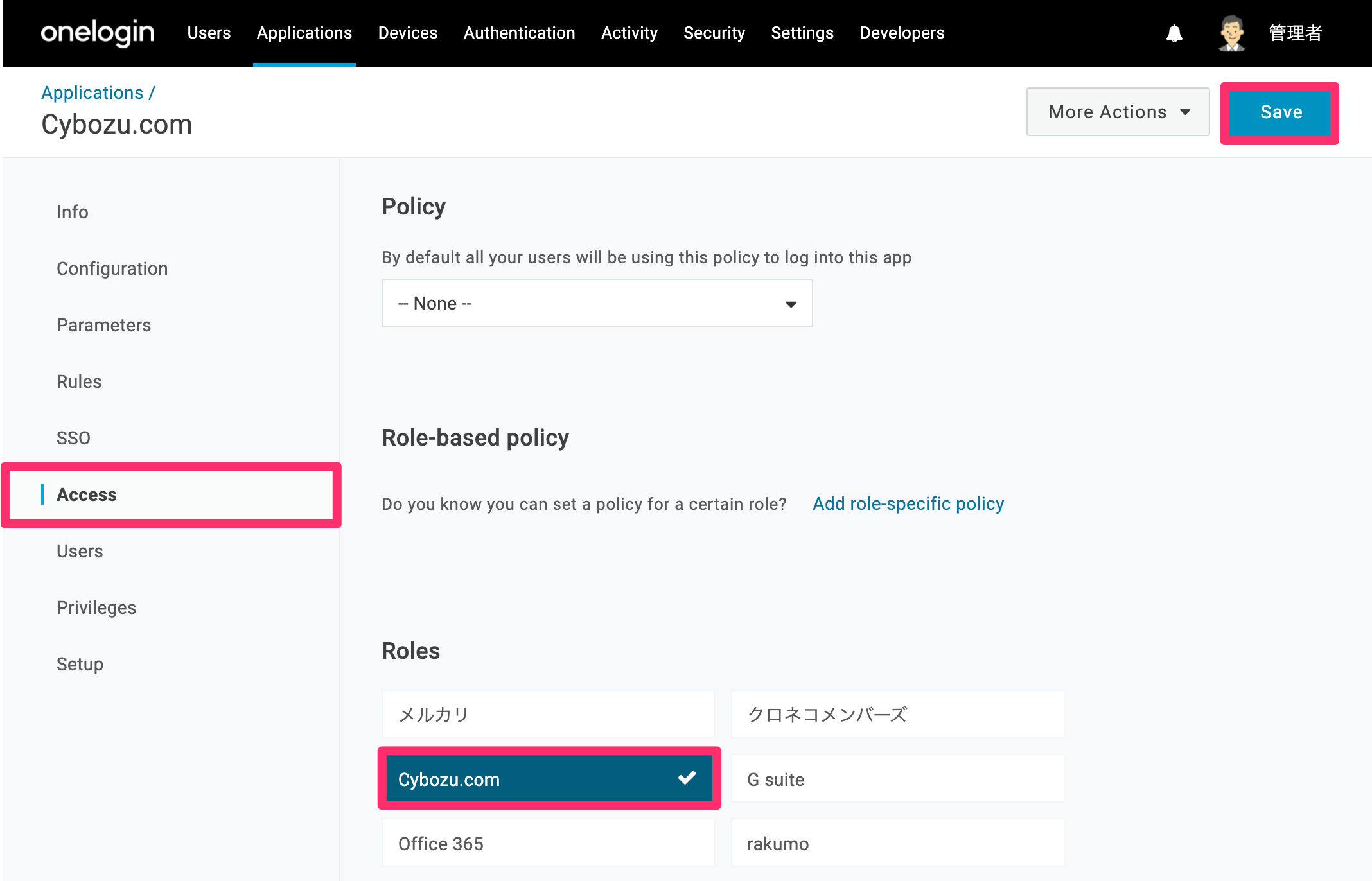Switch to the Setup tab

coord(80,664)
